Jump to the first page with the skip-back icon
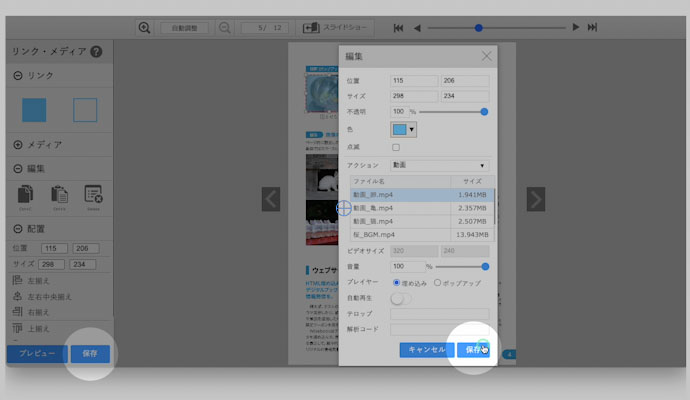The height and width of the screenshot is (400, 690). coord(399,28)
